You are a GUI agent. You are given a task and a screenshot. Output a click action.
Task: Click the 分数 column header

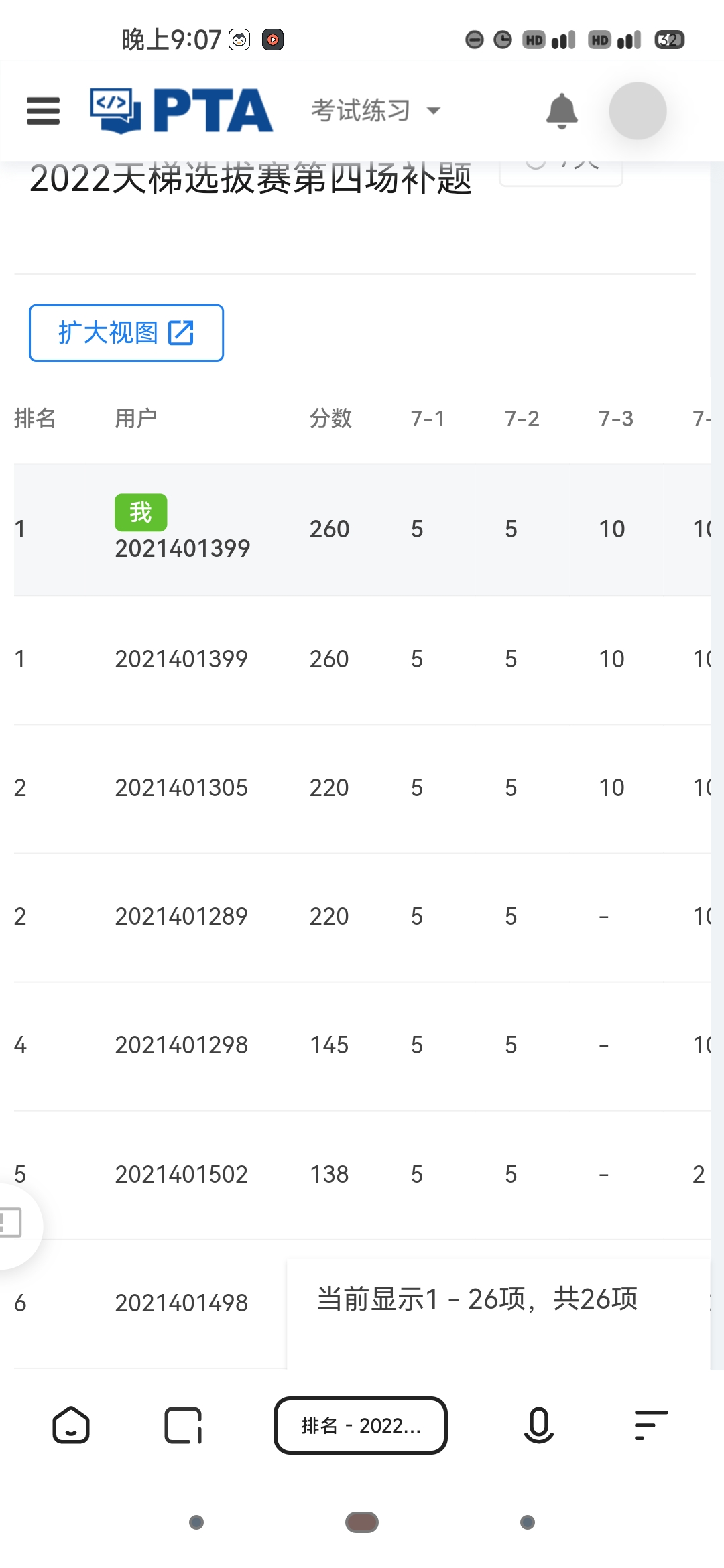click(330, 419)
